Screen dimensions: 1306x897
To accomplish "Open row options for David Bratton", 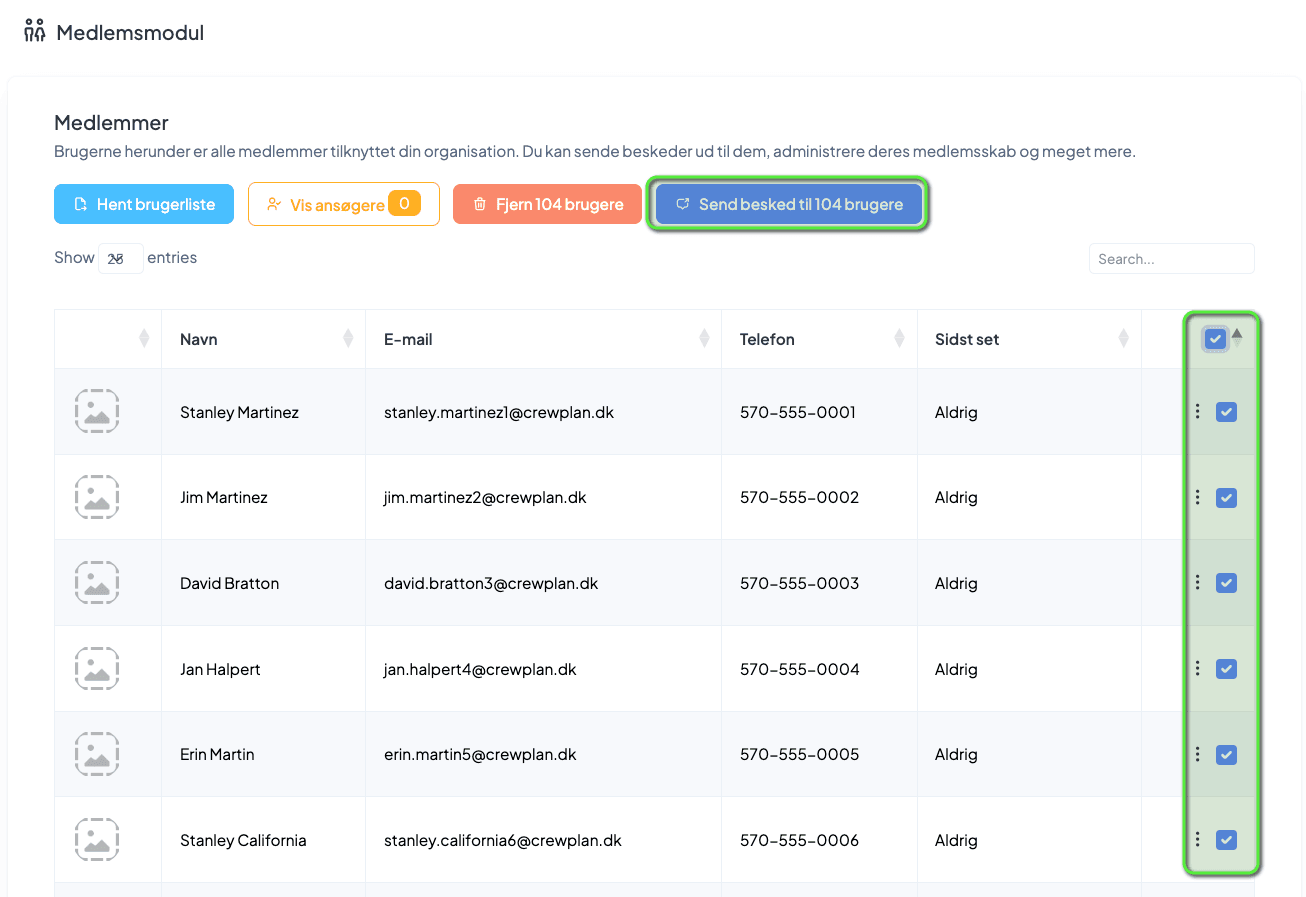I will (x=1197, y=582).
